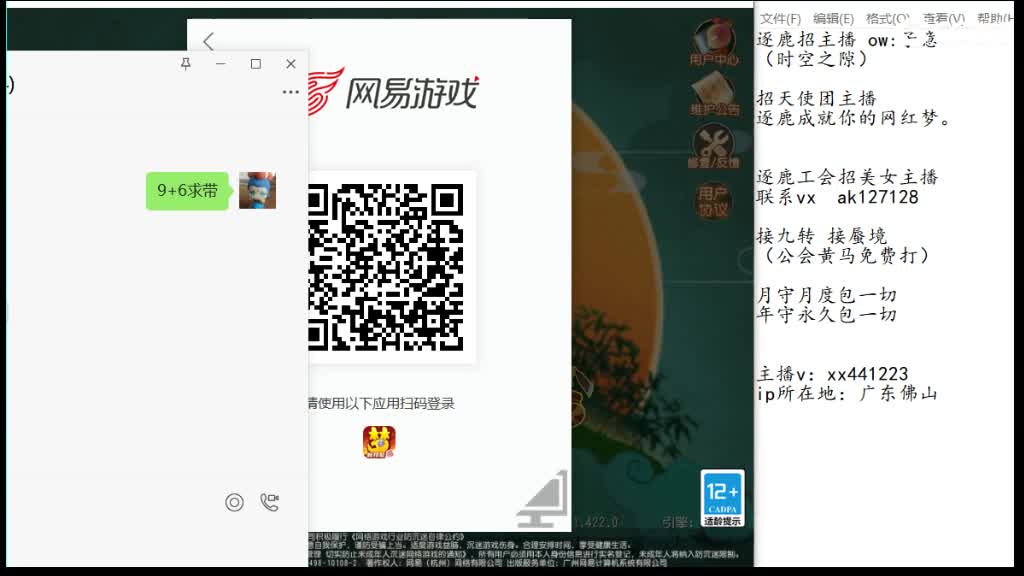Click the Notepad line 招天使团主播
This screenshot has height=576, width=1024.
click(x=816, y=99)
